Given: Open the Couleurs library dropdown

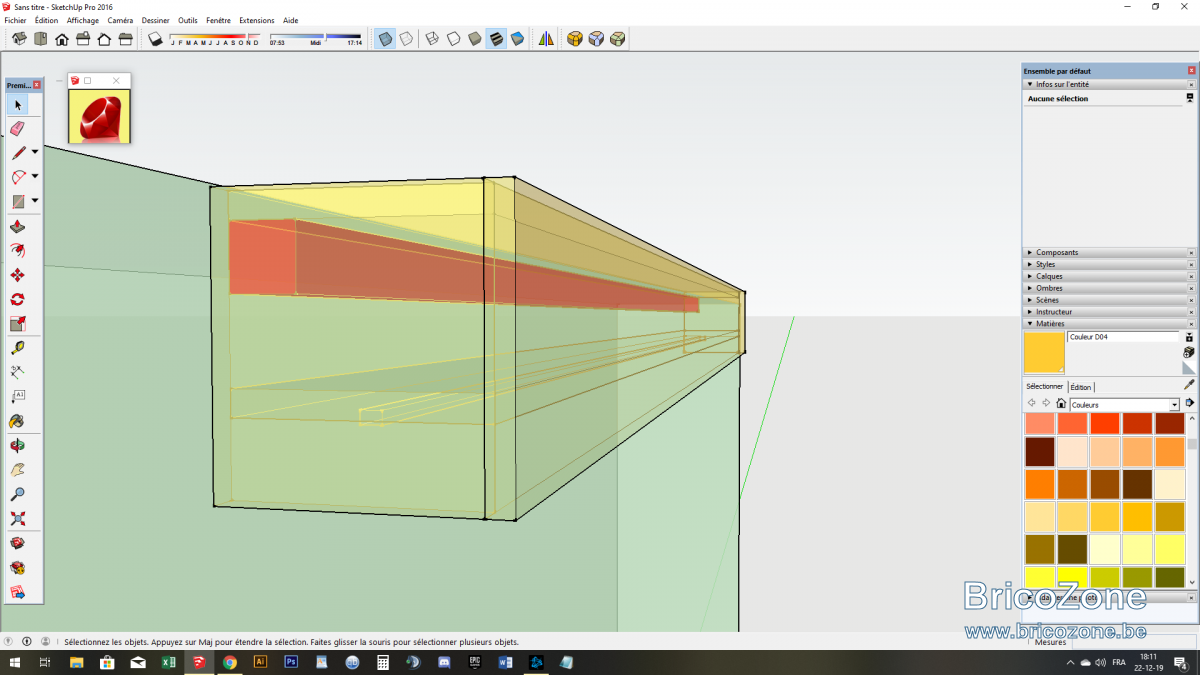Looking at the screenshot, I should [x=1175, y=405].
